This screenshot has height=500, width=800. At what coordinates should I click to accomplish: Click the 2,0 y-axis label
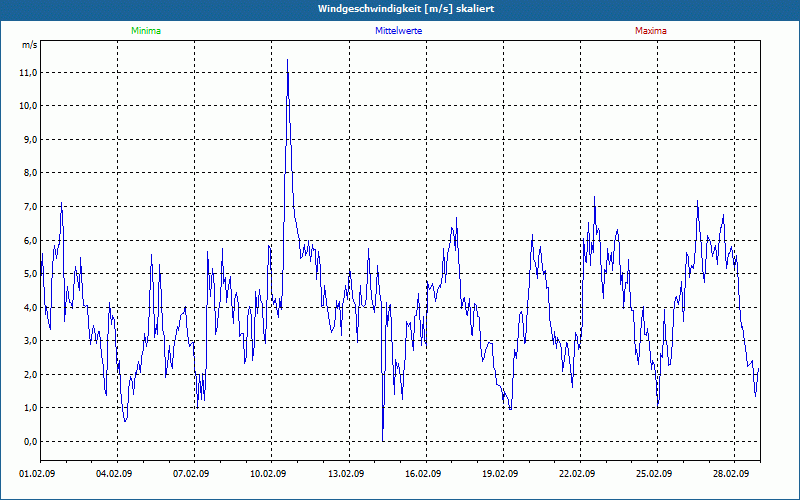31,374
